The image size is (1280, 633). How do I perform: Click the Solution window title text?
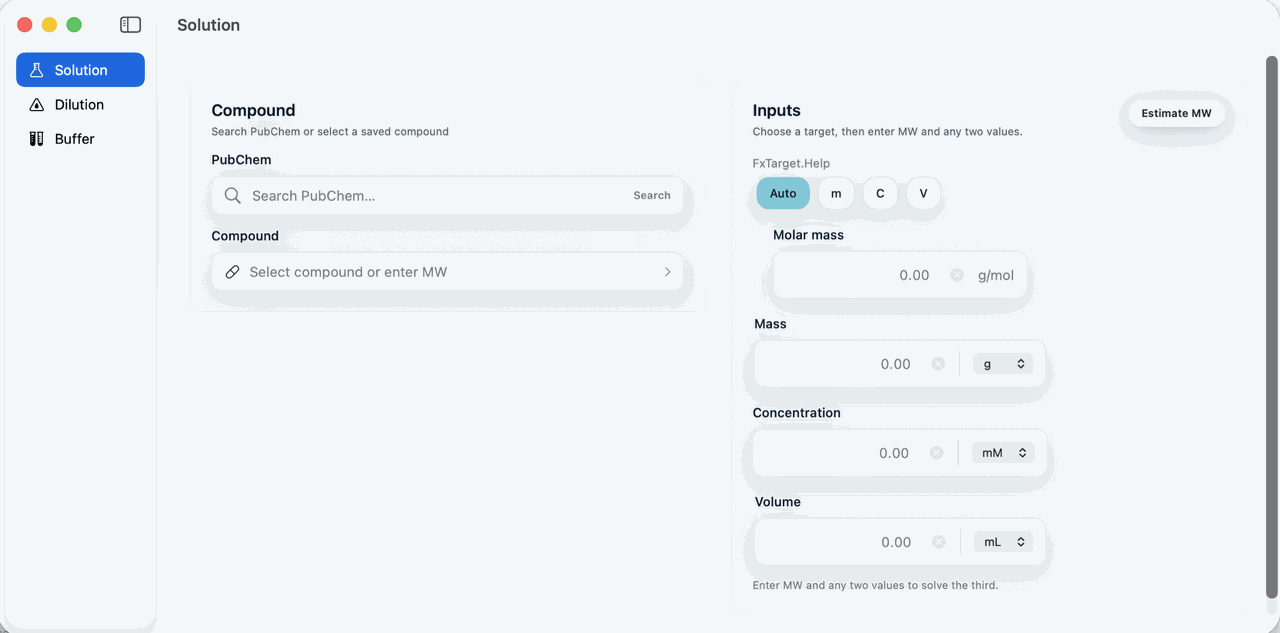208,25
